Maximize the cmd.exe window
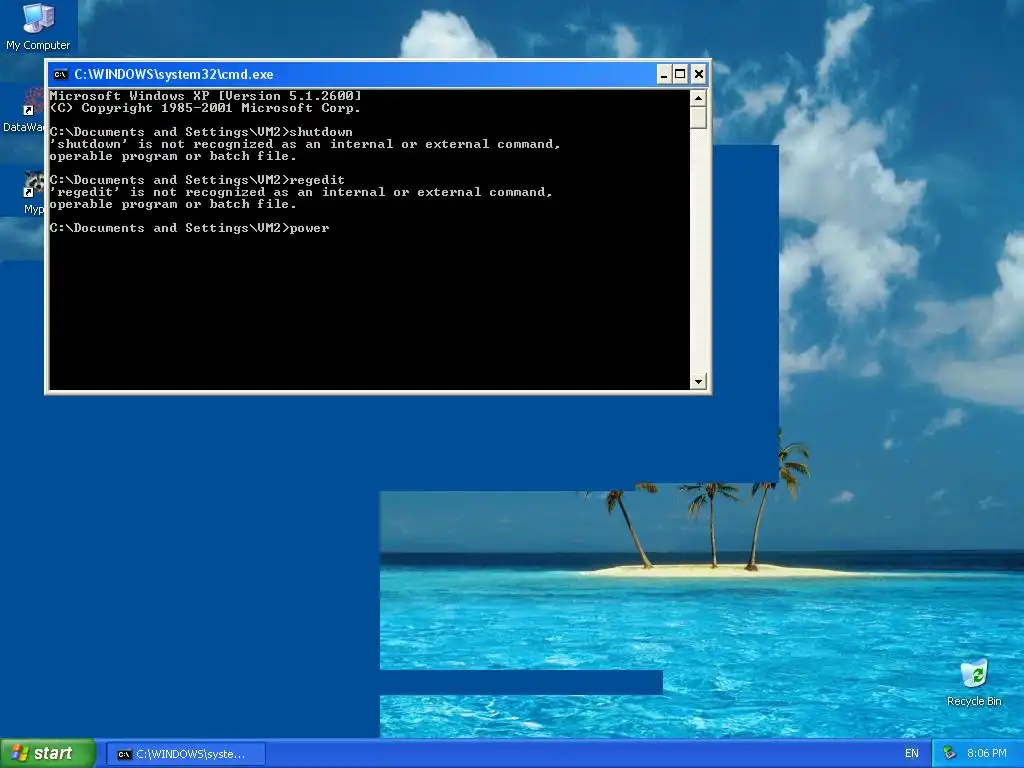The height and width of the screenshot is (768, 1024). pyautogui.click(x=680, y=74)
